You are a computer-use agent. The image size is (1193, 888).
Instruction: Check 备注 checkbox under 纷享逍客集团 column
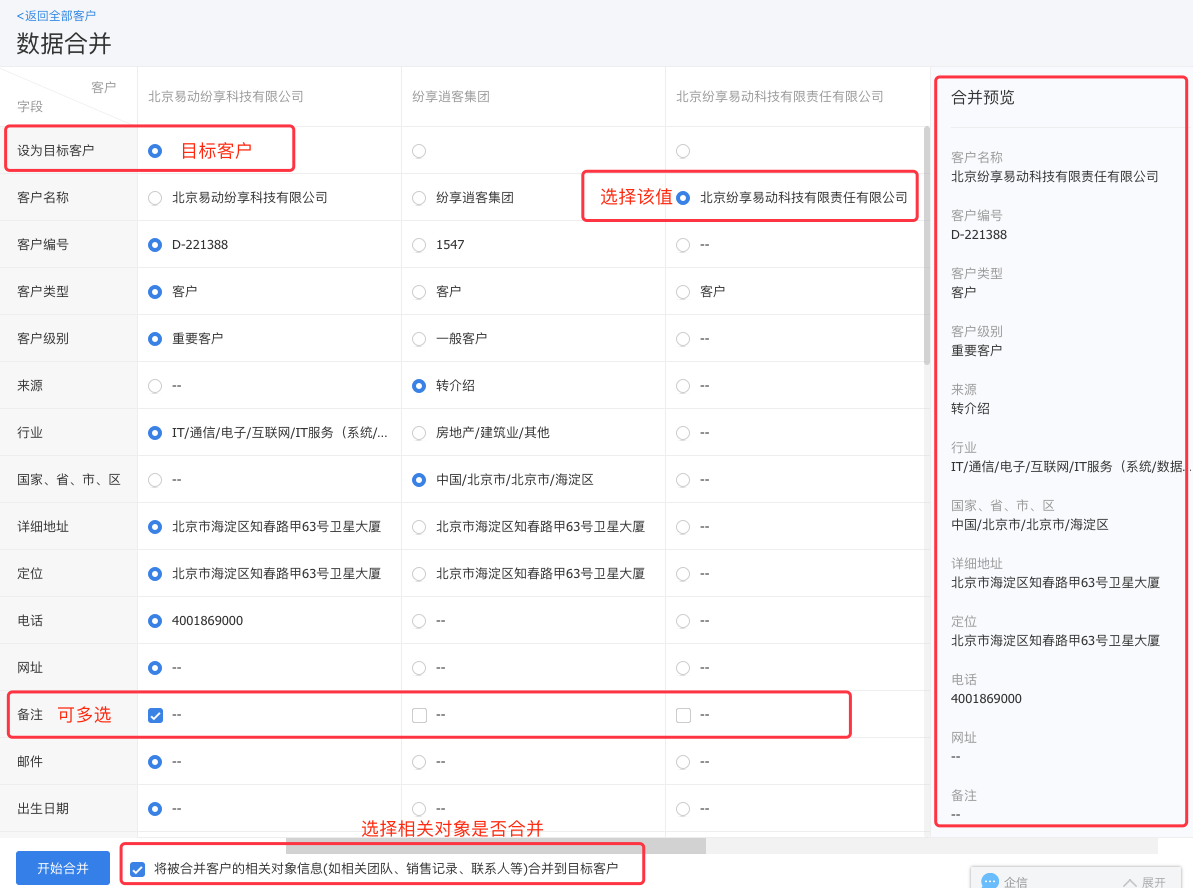[419, 715]
